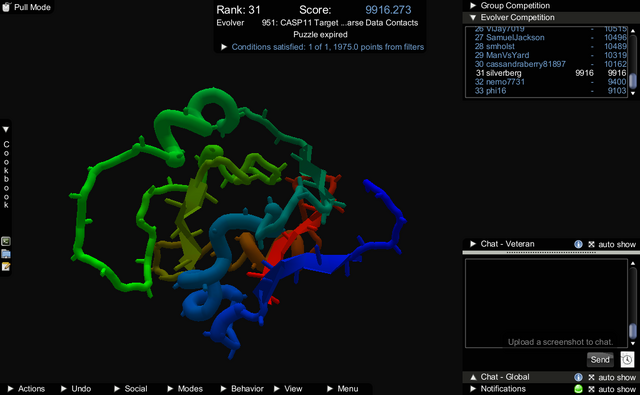Open the Behavior menu

coord(242,388)
